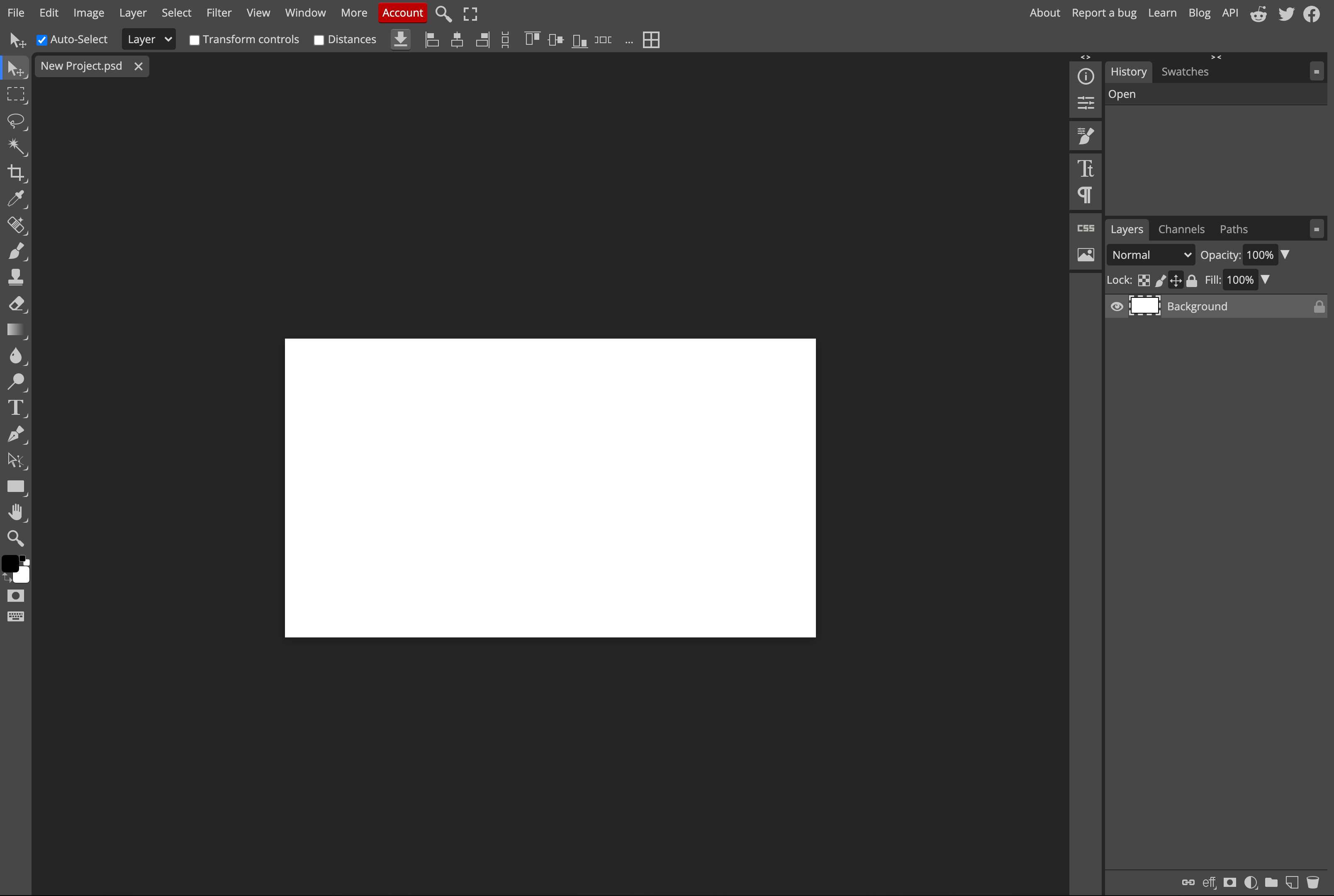Open the Normal blend mode dropdown
Image resolution: width=1334 pixels, height=896 pixels.
[x=1151, y=255]
